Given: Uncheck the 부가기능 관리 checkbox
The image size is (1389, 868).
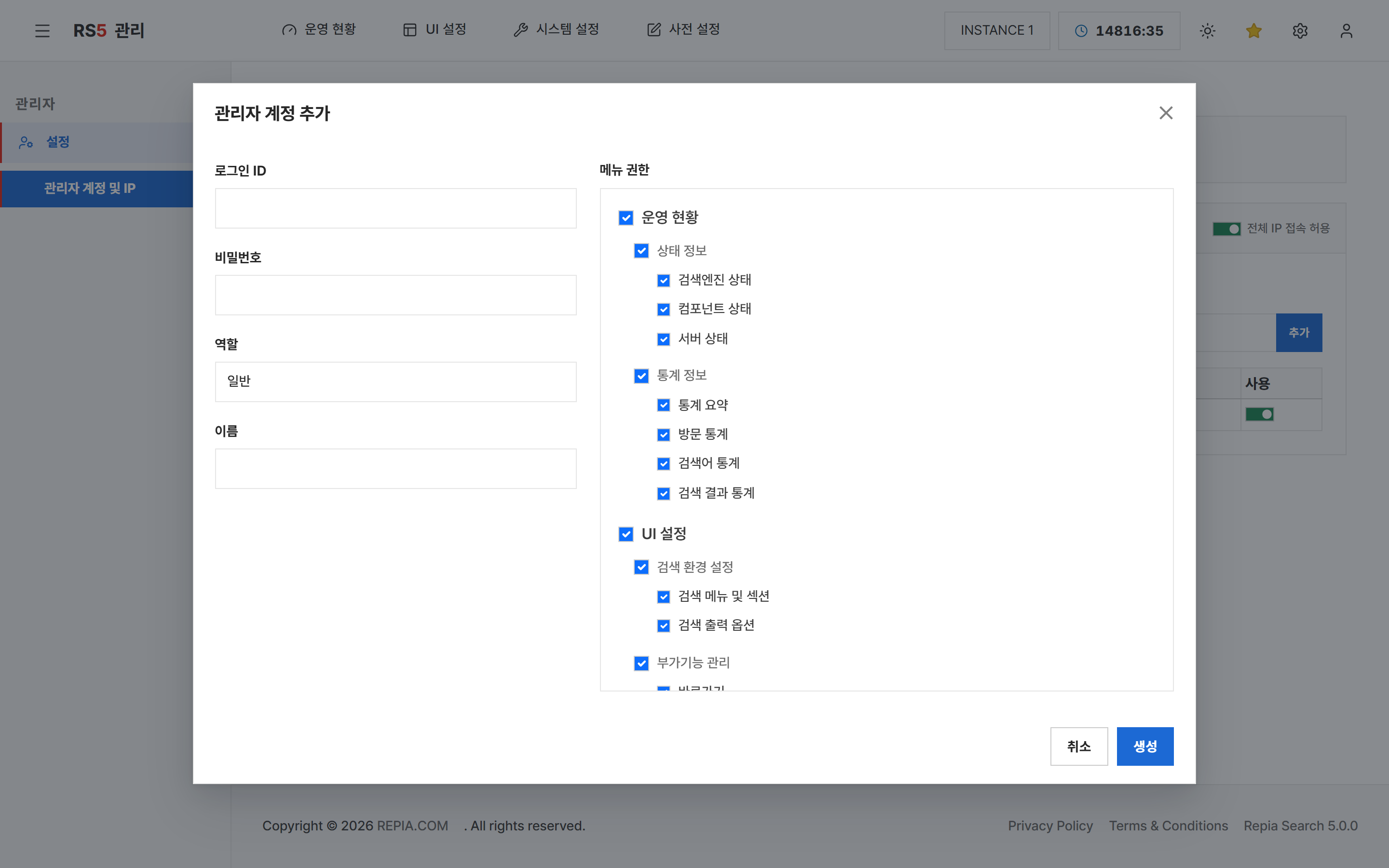Looking at the screenshot, I should (x=641, y=663).
